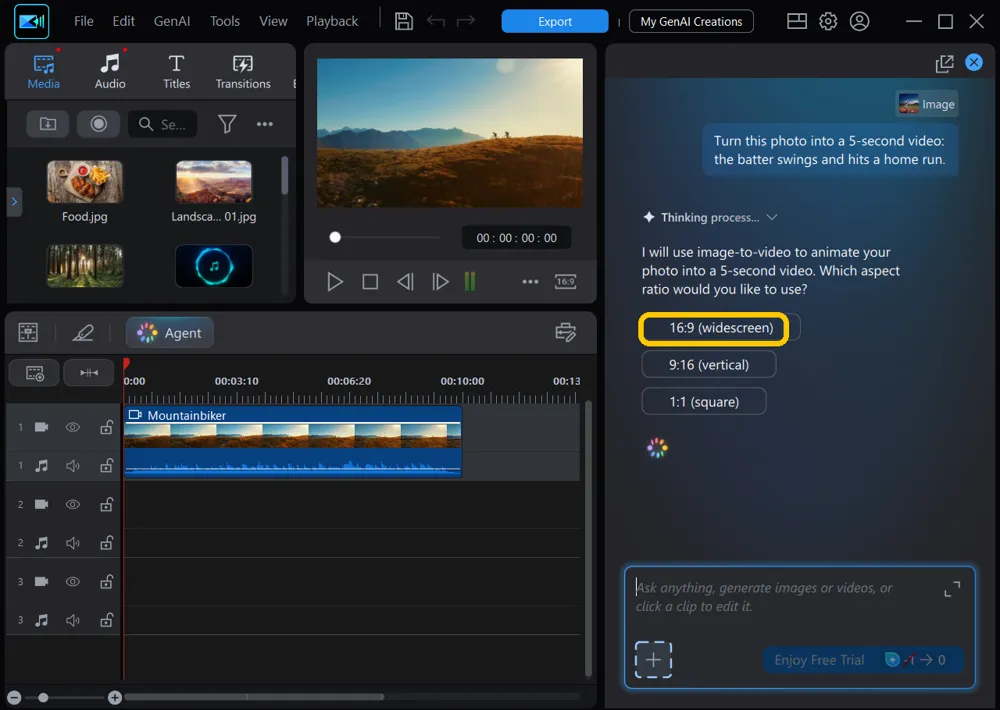Close the AI agent chat panel
The width and height of the screenshot is (1000, 710).
click(973, 62)
